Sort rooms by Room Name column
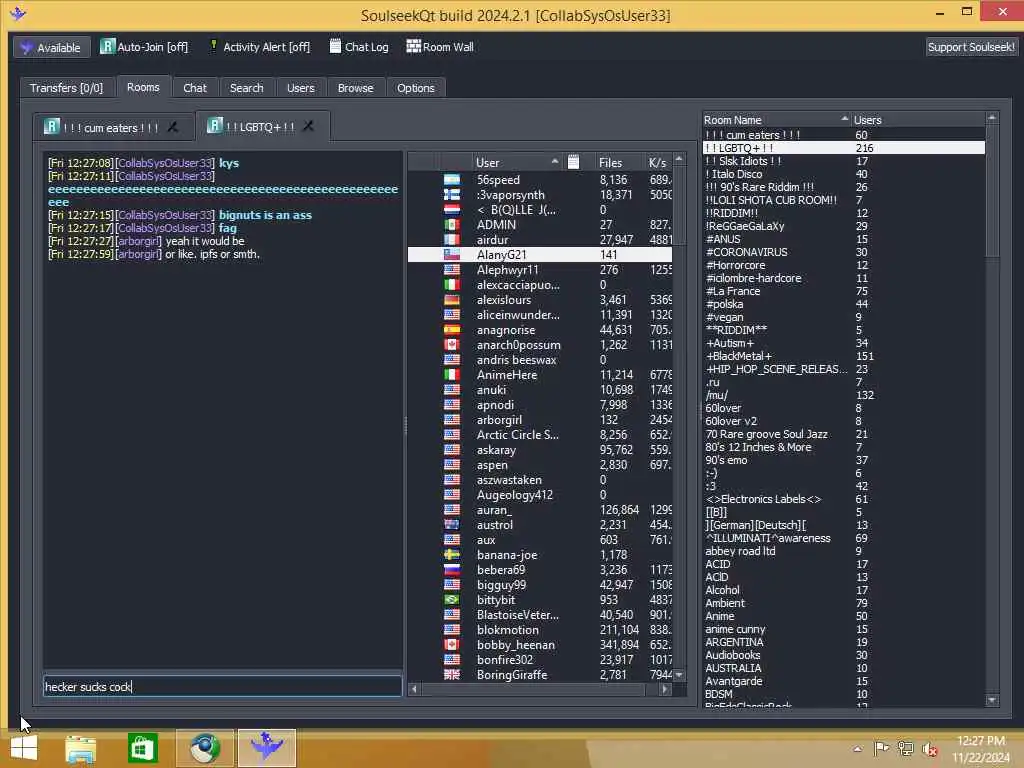 coord(776,120)
